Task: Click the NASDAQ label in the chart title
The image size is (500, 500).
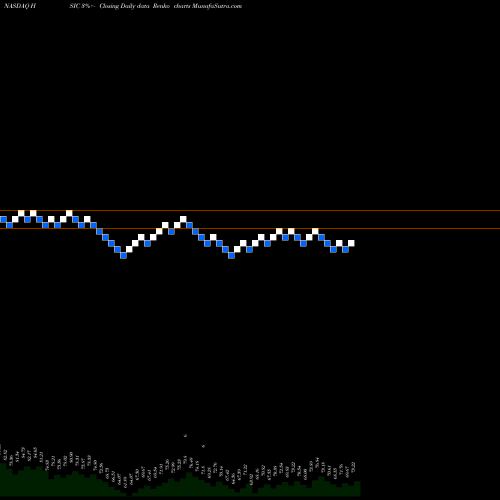Action: click(x=16, y=6)
